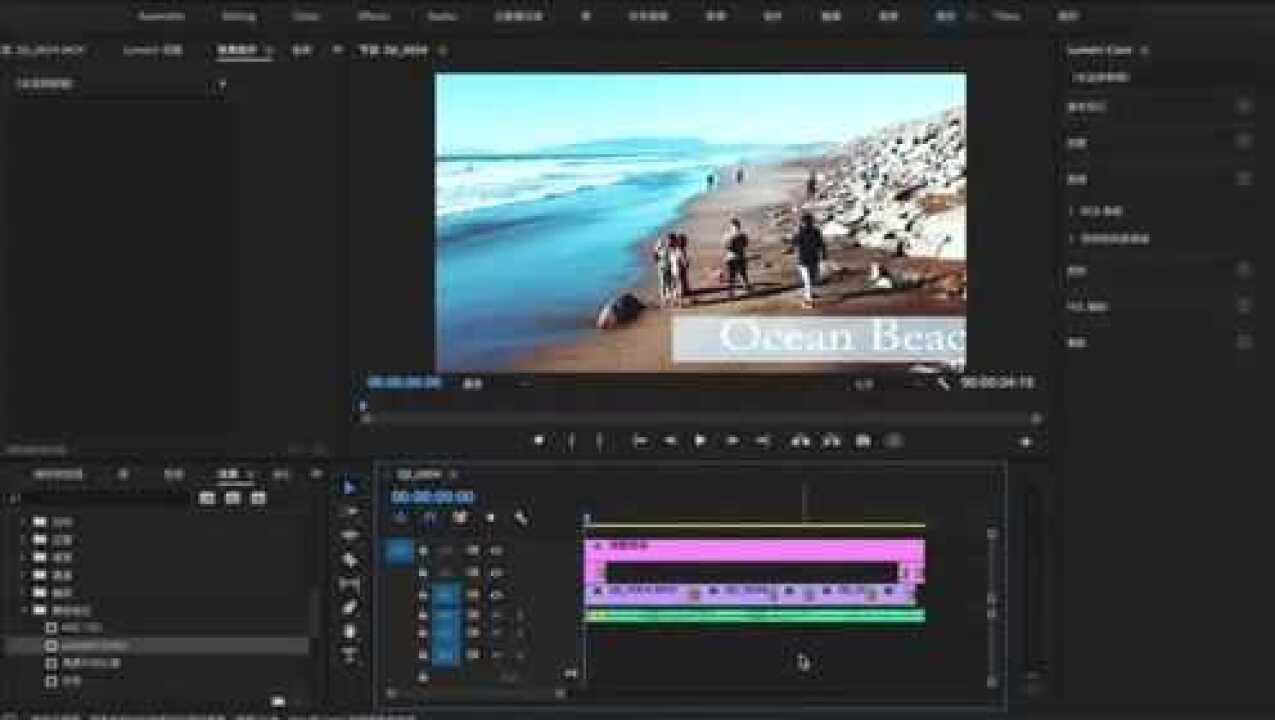Click the Export Frame camera icon

pos(862,440)
